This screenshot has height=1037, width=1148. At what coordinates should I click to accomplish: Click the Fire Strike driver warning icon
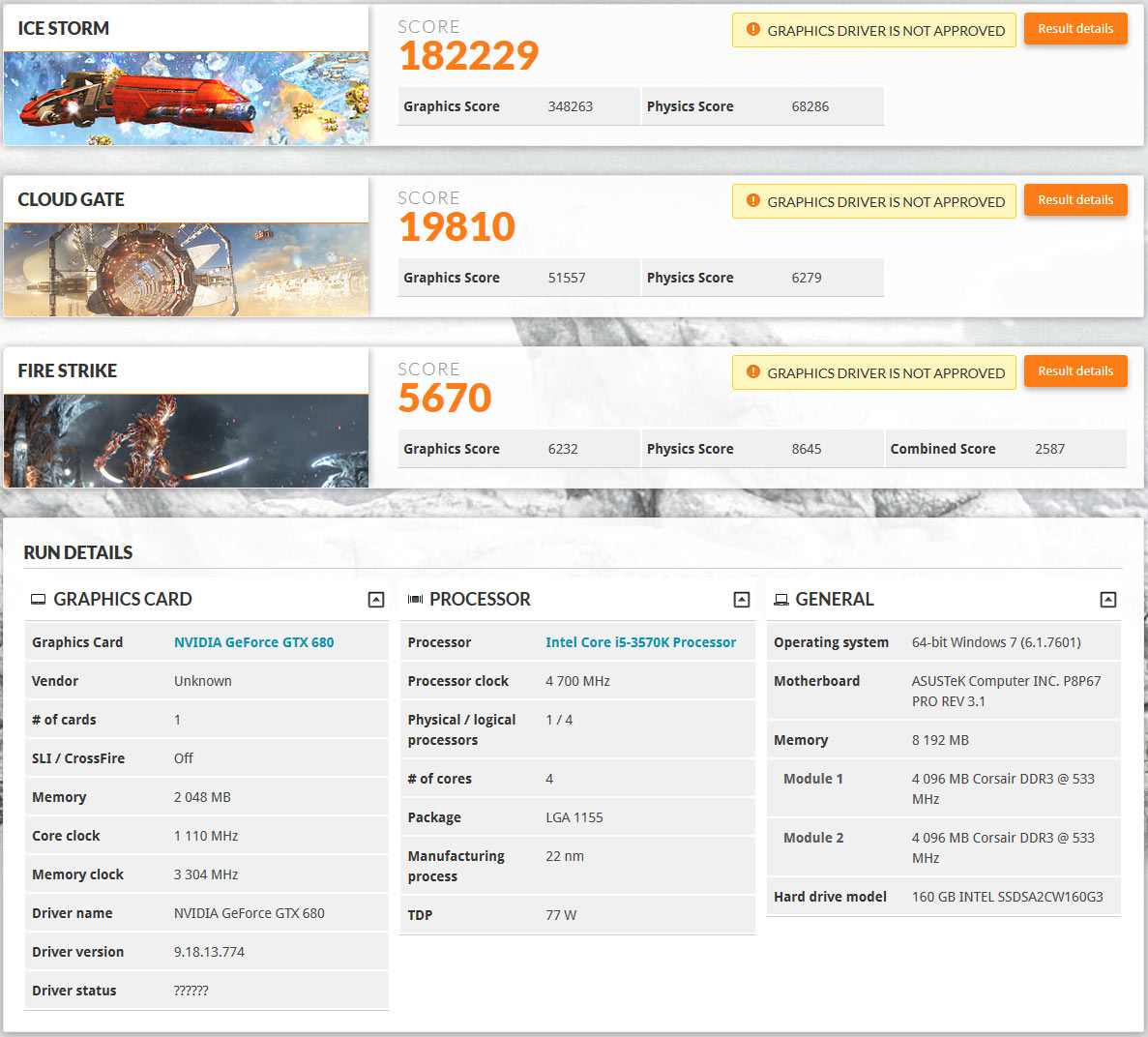[x=753, y=372]
